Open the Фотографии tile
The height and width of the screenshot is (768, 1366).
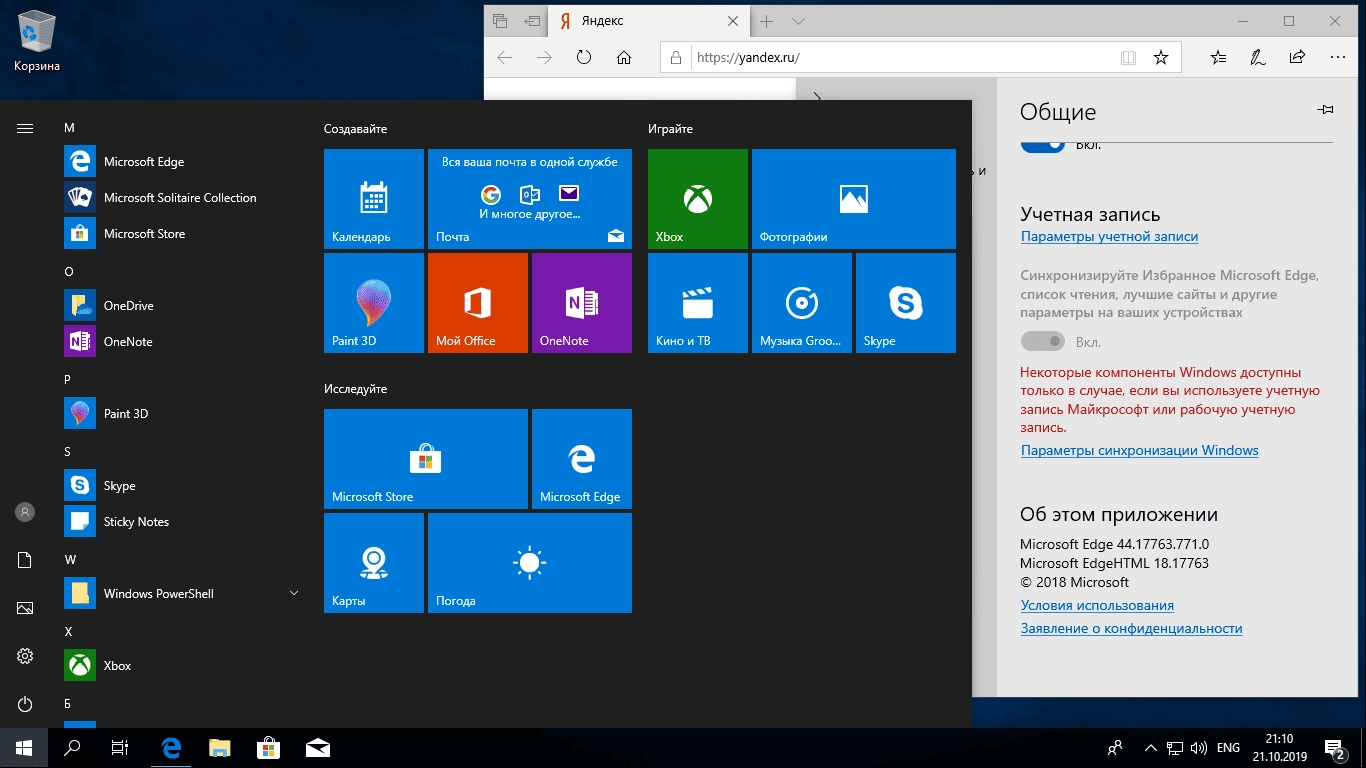[x=854, y=199]
